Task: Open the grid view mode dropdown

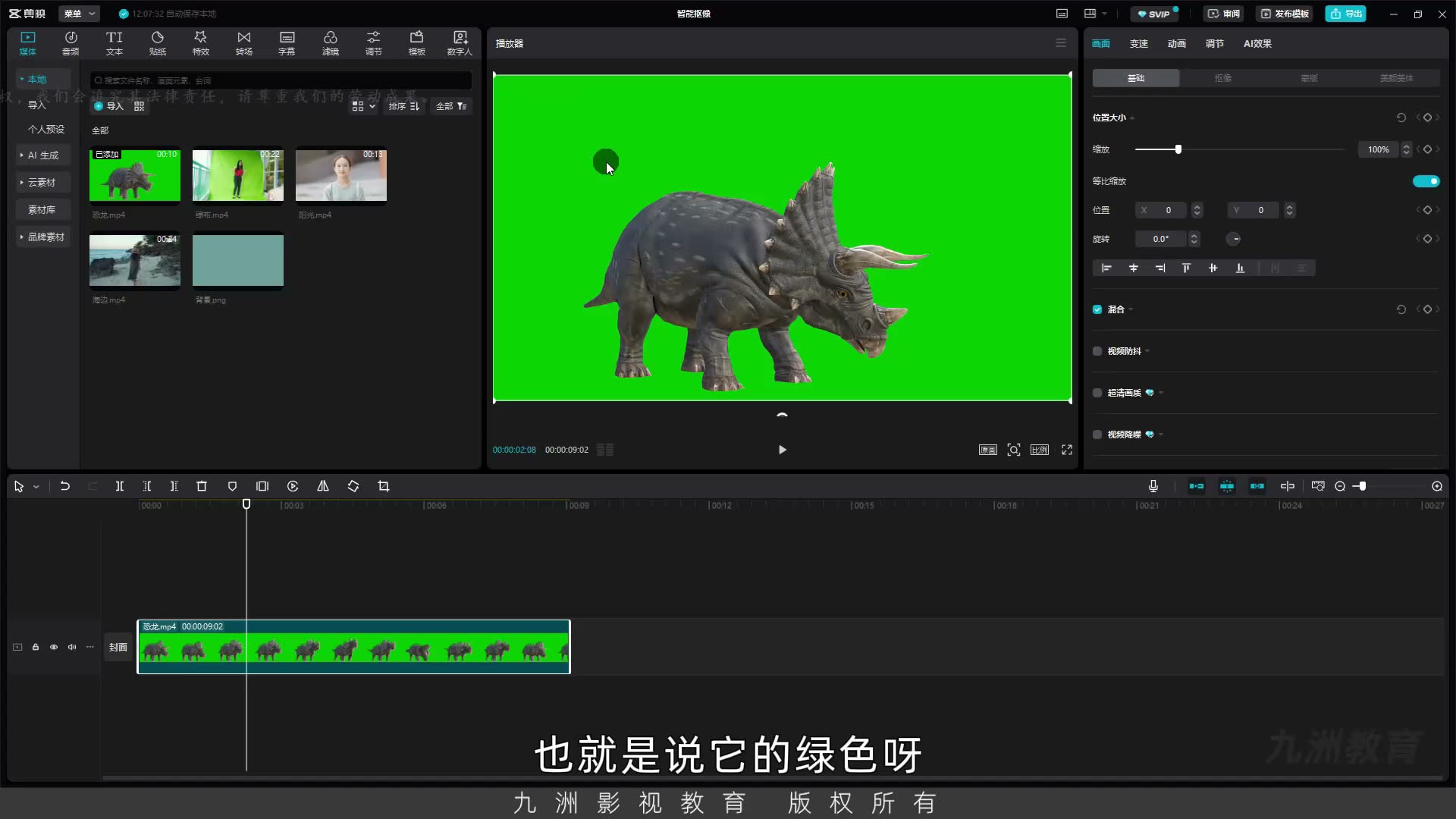Action: (364, 106)
